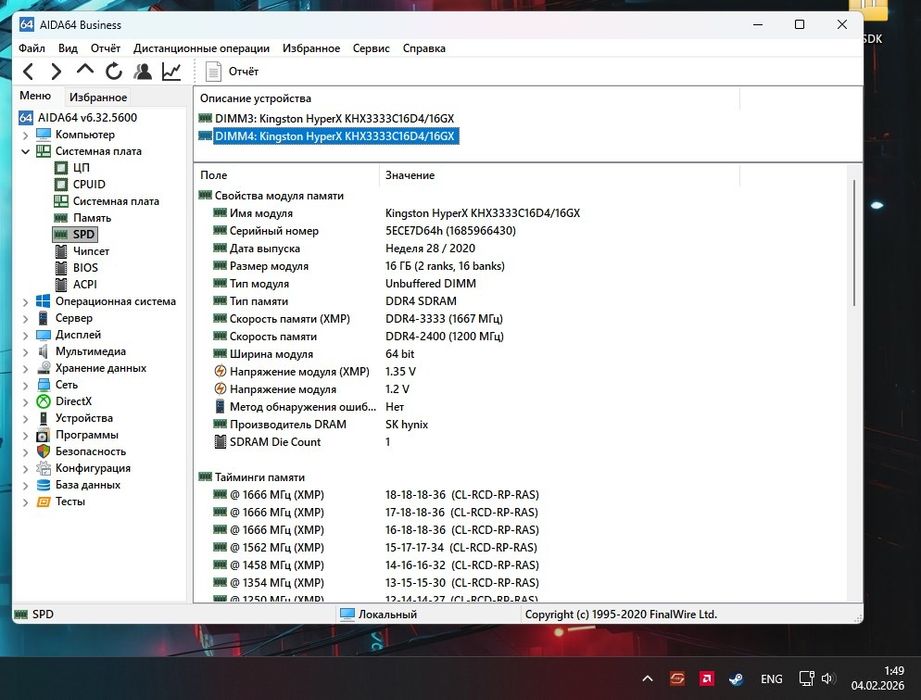Open the Чипсет item

pos(91,251)
